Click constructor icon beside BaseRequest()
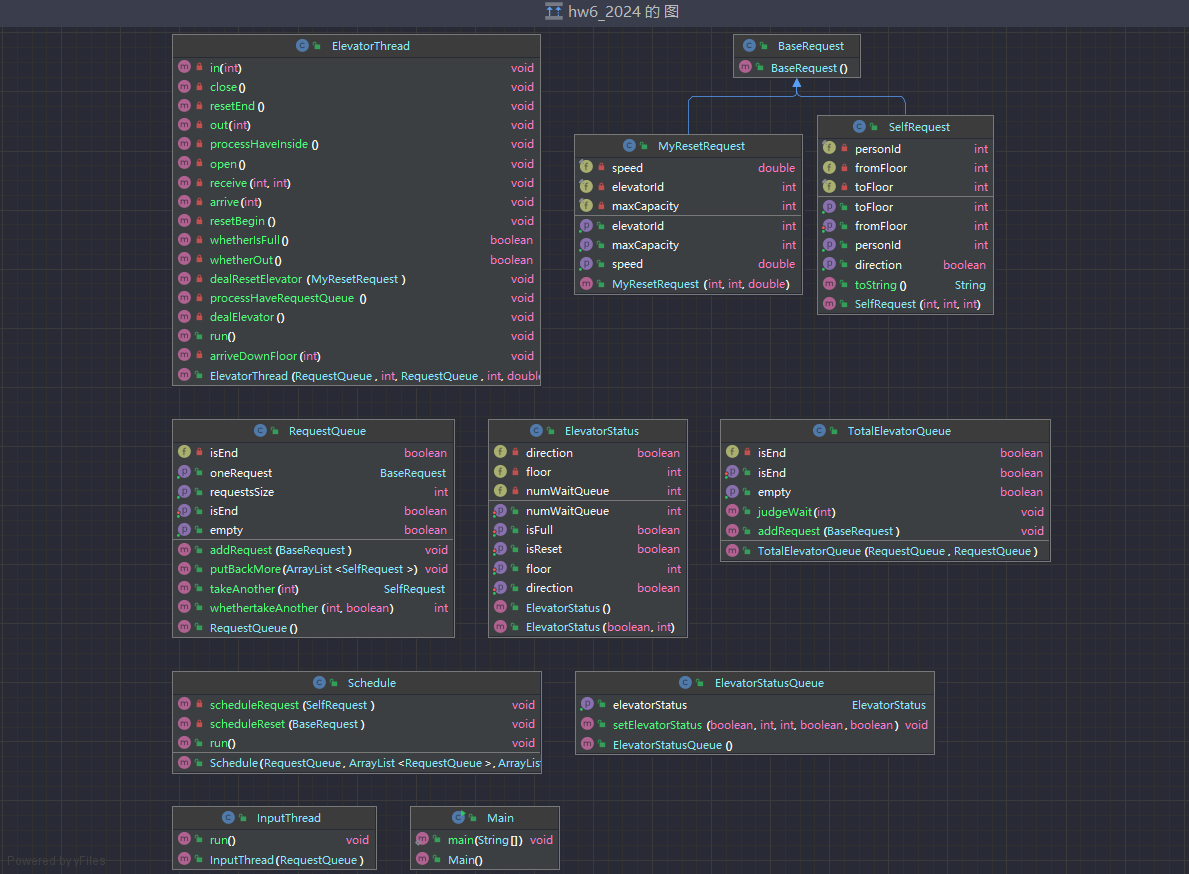The width and height of the screenshot is (1189, 874). click(x=745, y=67)
